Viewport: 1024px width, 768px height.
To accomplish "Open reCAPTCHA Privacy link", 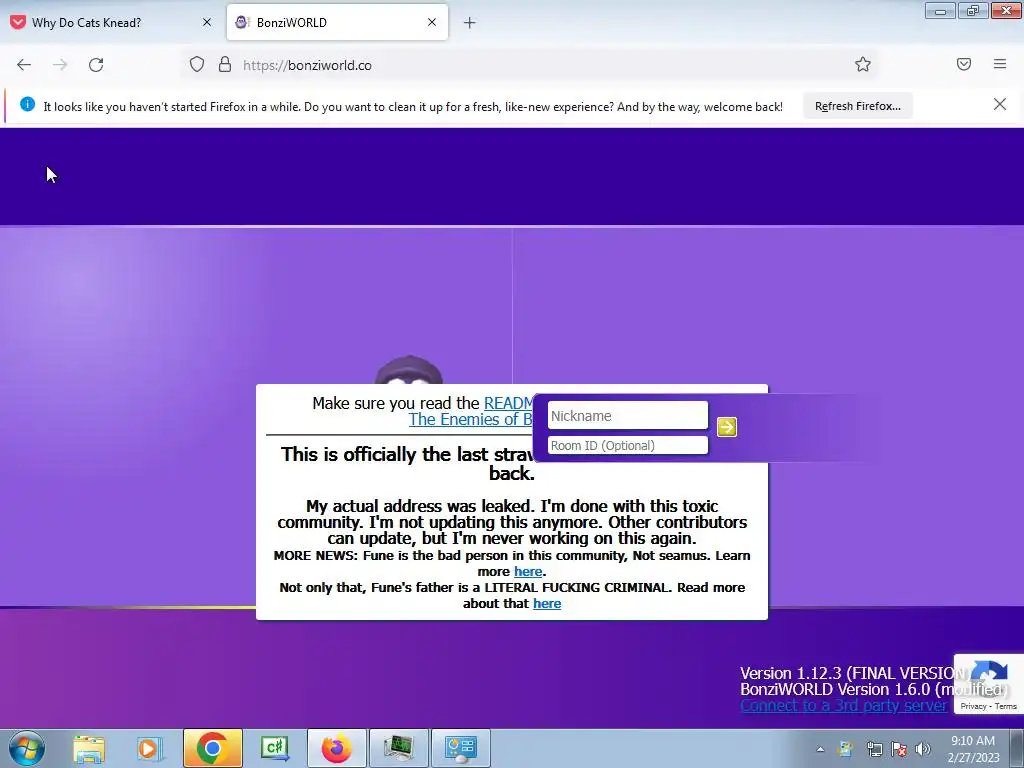I will (x=973, y=706).
